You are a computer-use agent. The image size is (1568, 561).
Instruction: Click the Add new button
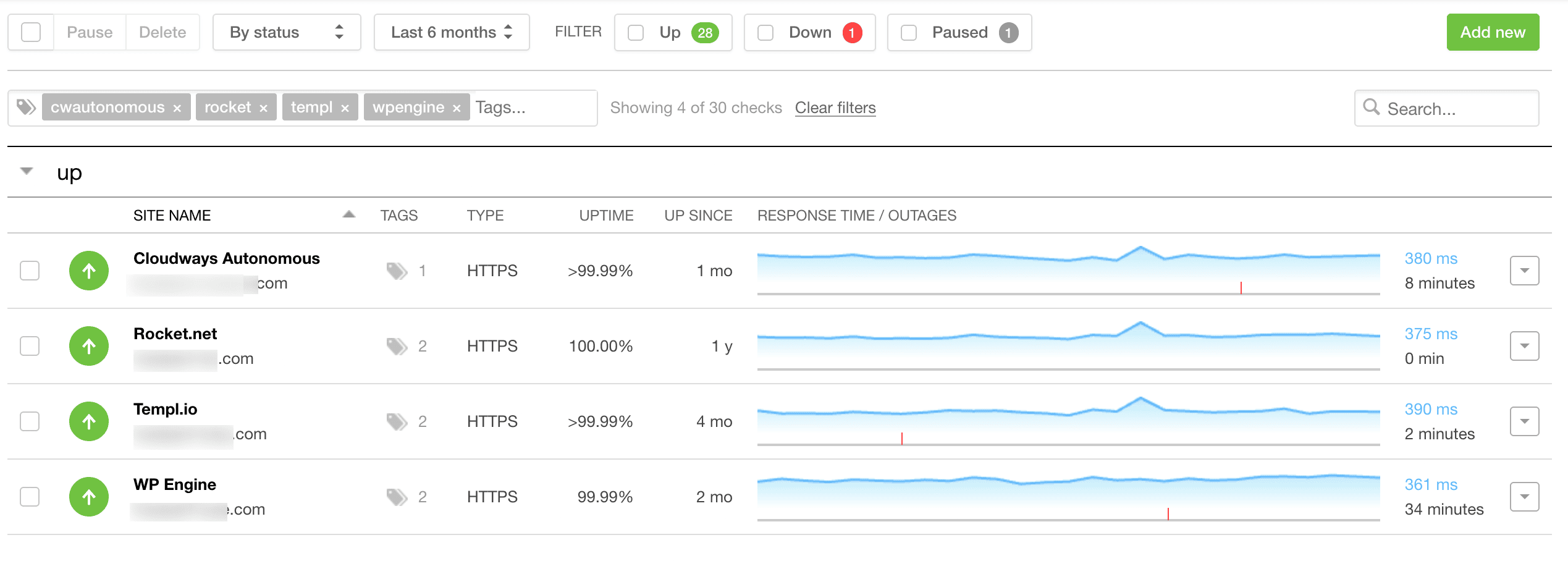click(x=1493, y=32)
